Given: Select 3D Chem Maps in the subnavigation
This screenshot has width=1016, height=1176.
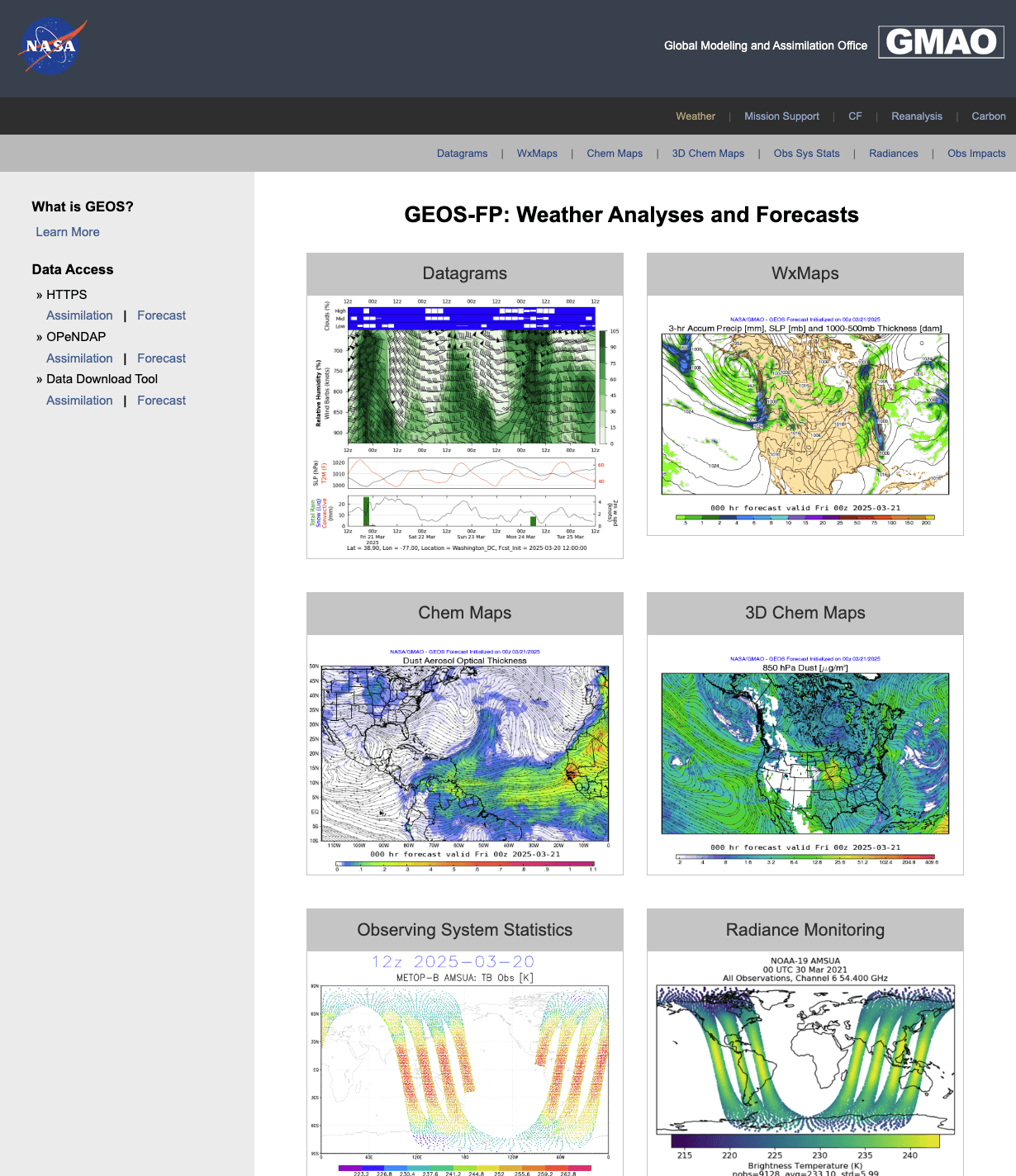Looking at the screenshot, I should [708, 154].
